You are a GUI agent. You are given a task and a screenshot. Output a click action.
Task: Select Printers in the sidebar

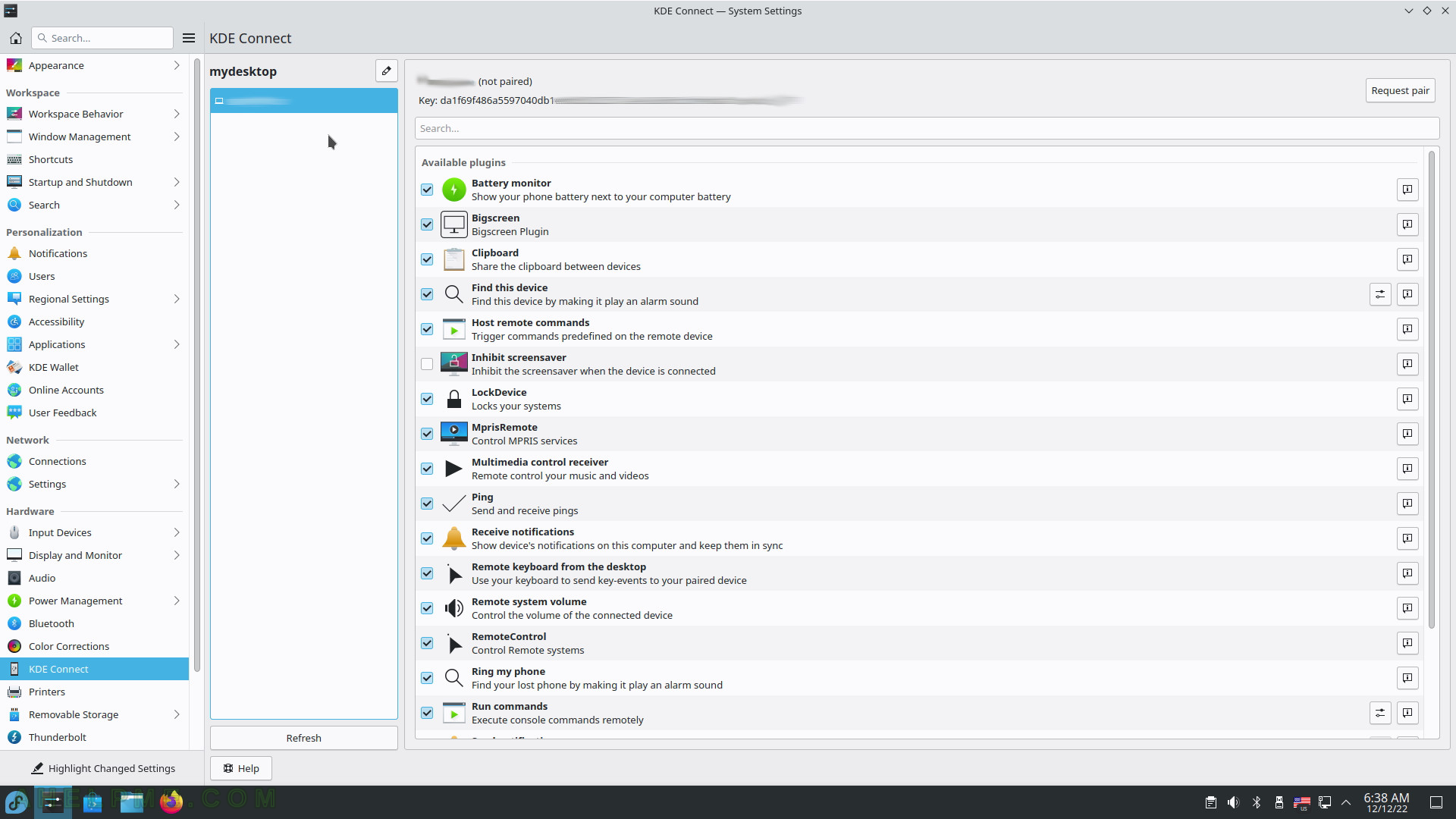(94, 692)
